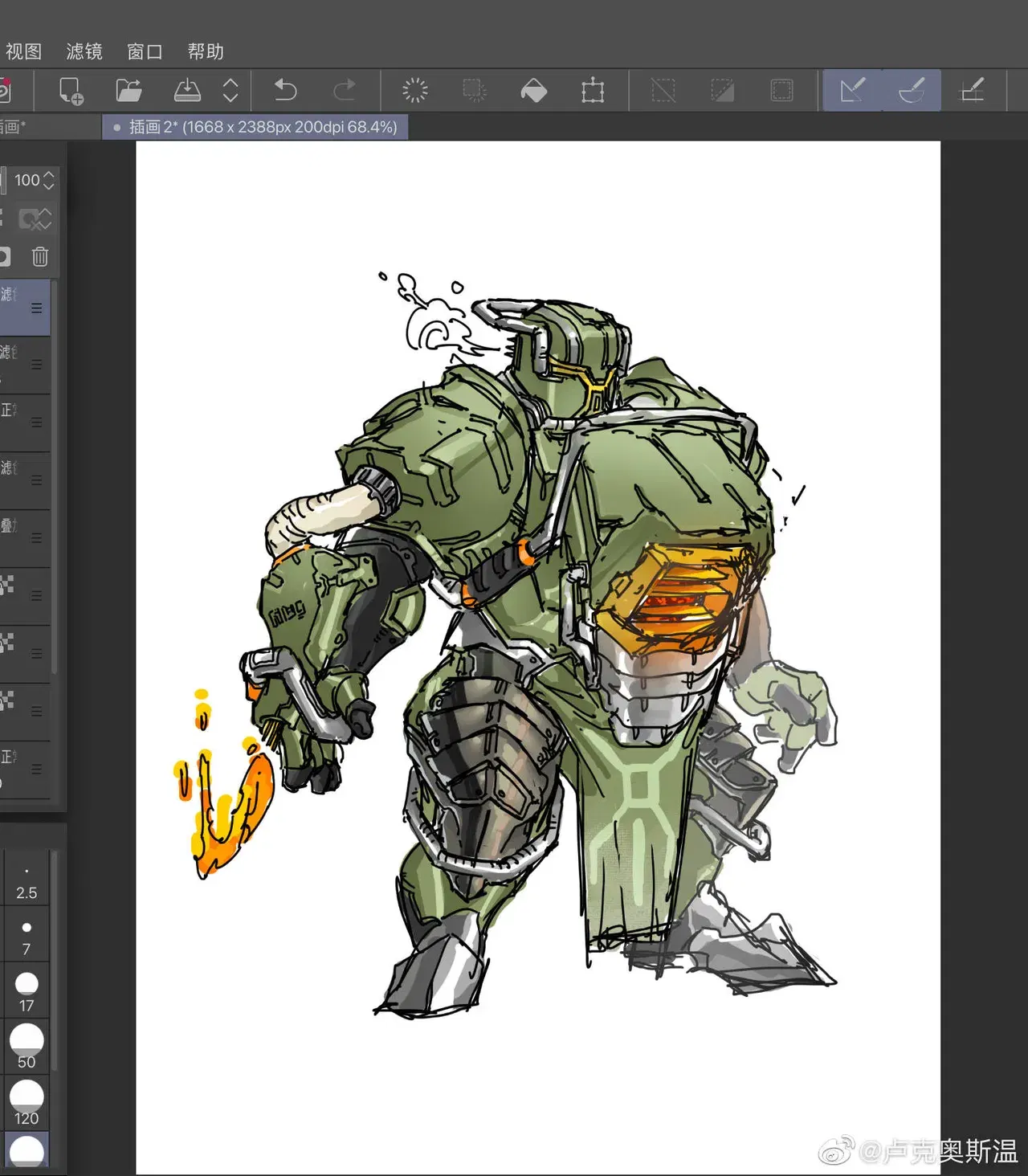Toggle Show Selection Border icon
The height and width of the screenshot is (1176, 1028).
781,90
